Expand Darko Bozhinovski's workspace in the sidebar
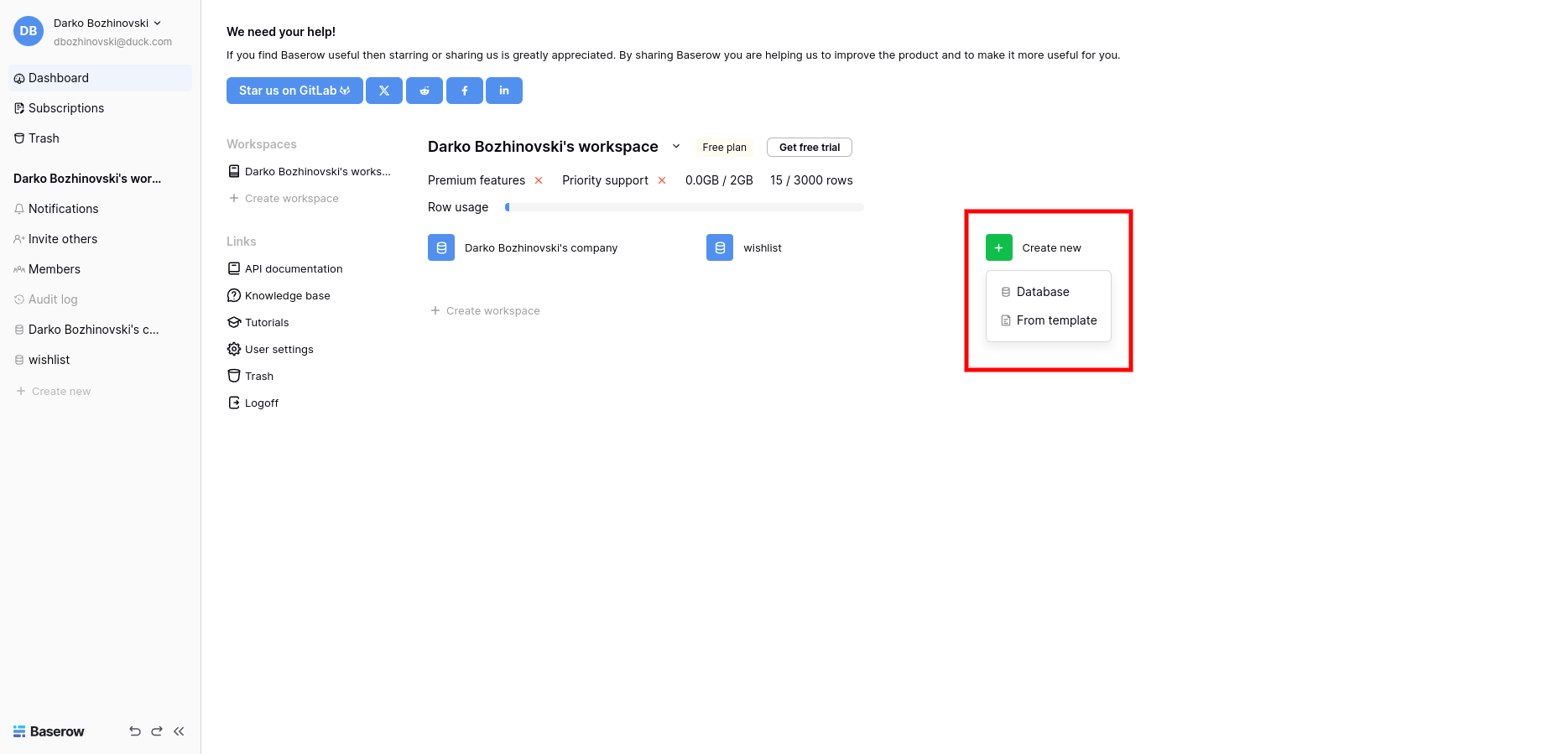1568x754 pixels. pyautogui.click(x=87, y=179)
